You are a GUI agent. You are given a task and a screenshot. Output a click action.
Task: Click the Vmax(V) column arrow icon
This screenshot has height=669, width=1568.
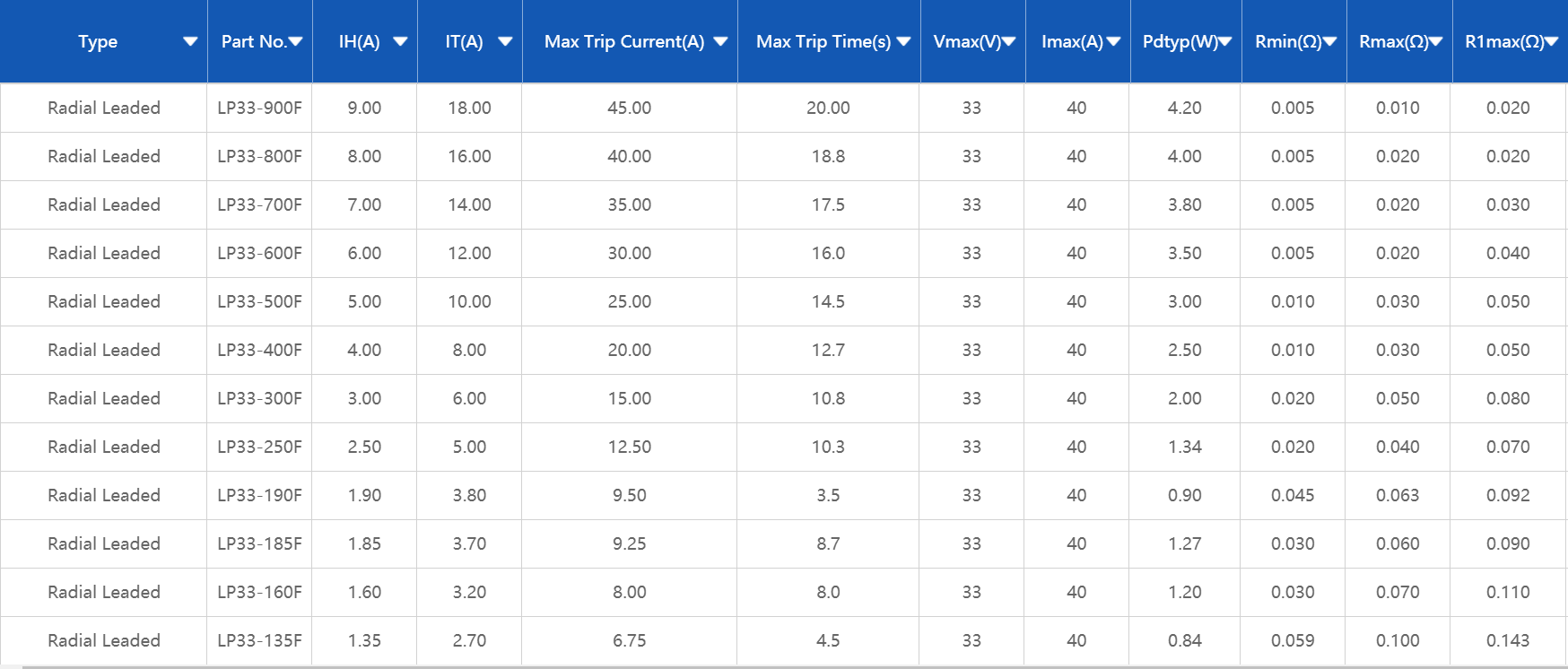tap(1009, 41)
